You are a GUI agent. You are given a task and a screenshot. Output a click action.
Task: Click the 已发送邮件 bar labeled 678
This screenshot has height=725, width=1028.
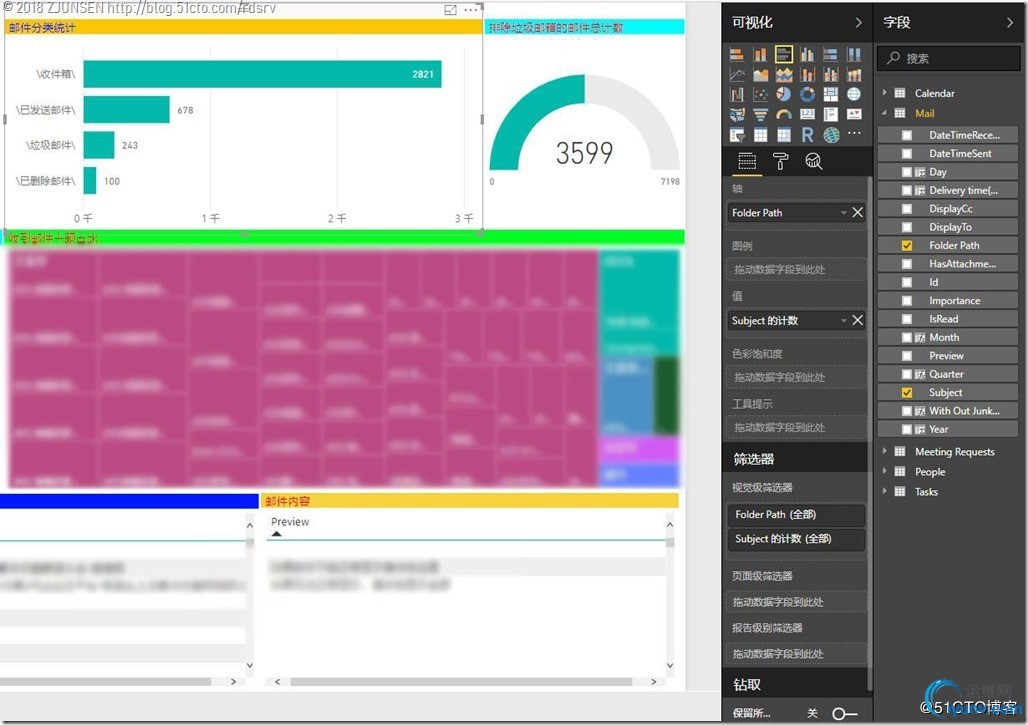tap(127, 109)
